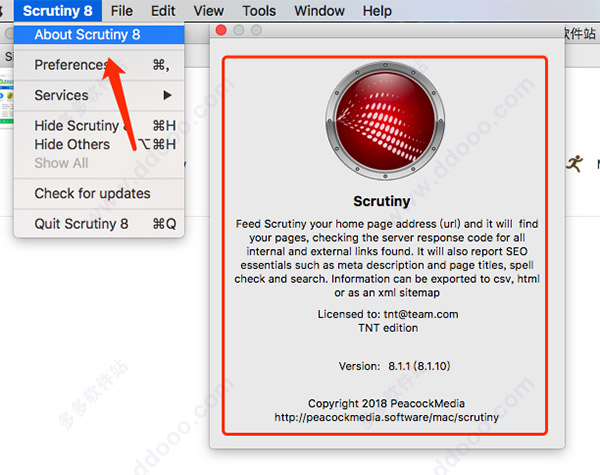Select About Scrutiny 8 menu entry
Viewport: 600px width, 475px height.
coord(99,34)
